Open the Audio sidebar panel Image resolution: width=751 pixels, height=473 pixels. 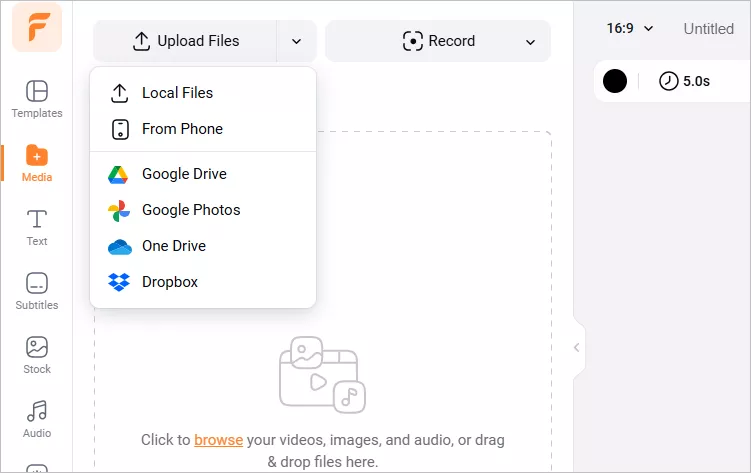[x=37, y=419]
